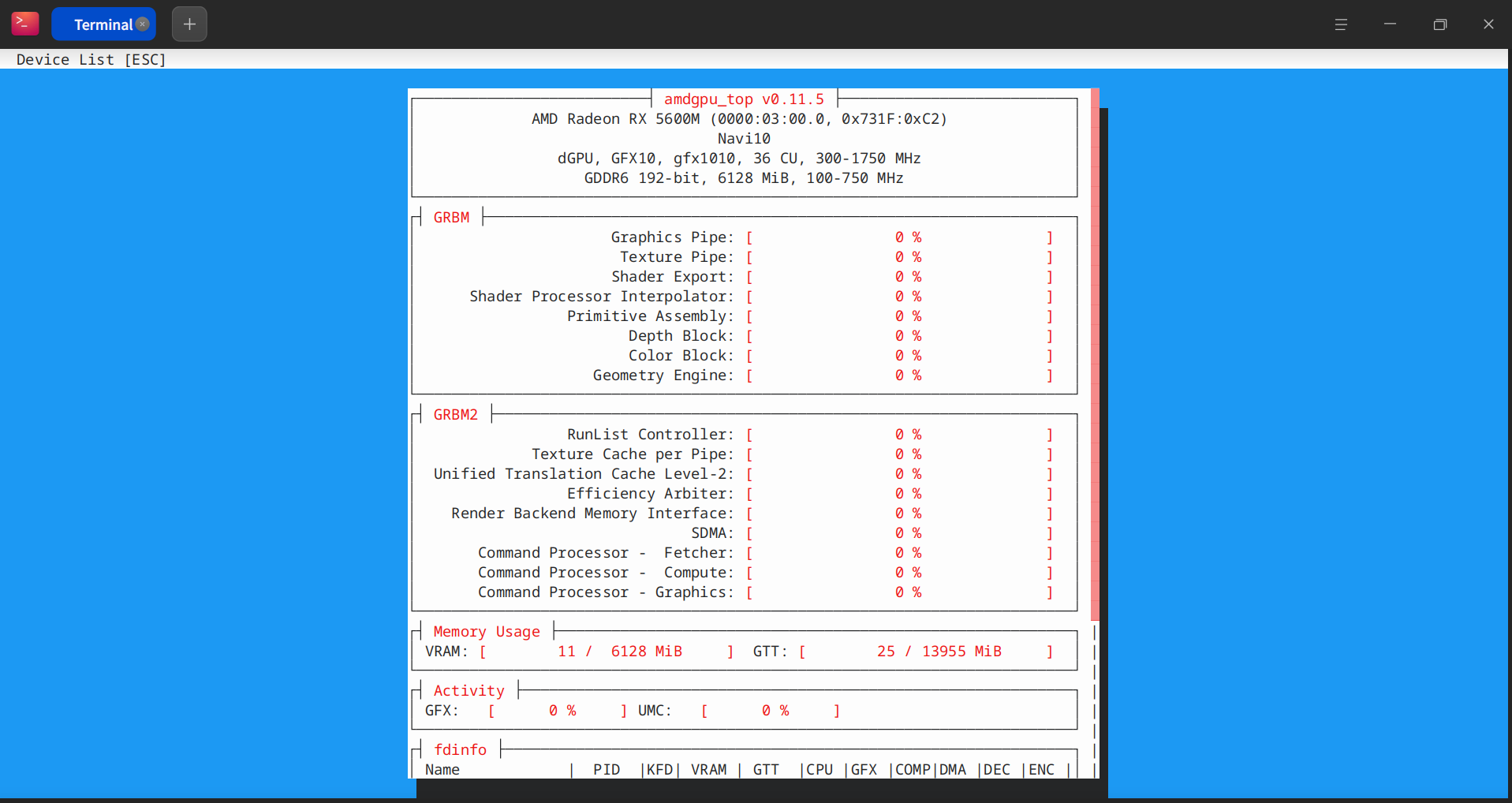Click the VRAM 11 / 6128 MiB value
Viewport: 1512px width, 803px height.
[620, 651]
